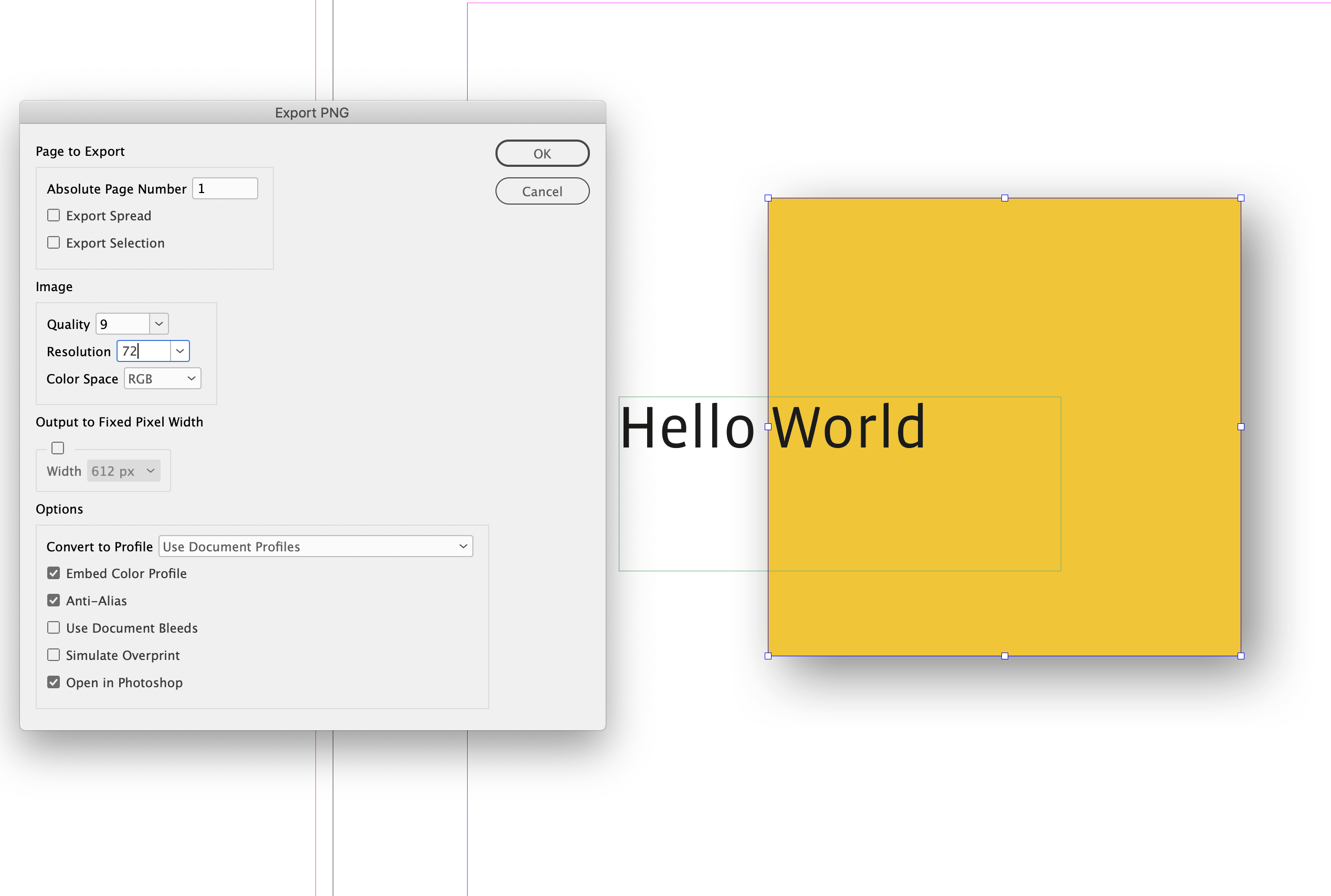This screenshot has width=1331, height=896.
Task: Check Output to Fixed Pixel Width
Action: 57,447
